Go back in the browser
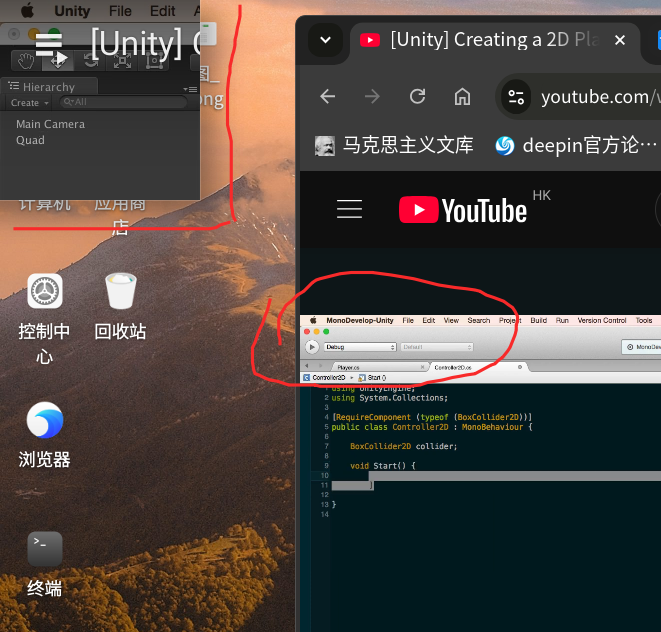This screenshot has height=632, width=661. coord(328,97)
